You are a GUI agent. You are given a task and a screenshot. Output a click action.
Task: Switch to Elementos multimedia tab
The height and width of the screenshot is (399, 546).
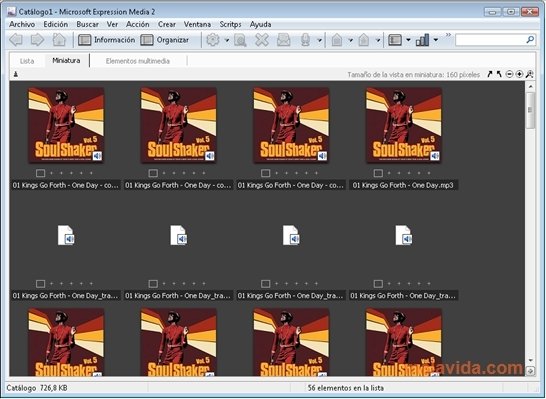[x=138, y=61]
